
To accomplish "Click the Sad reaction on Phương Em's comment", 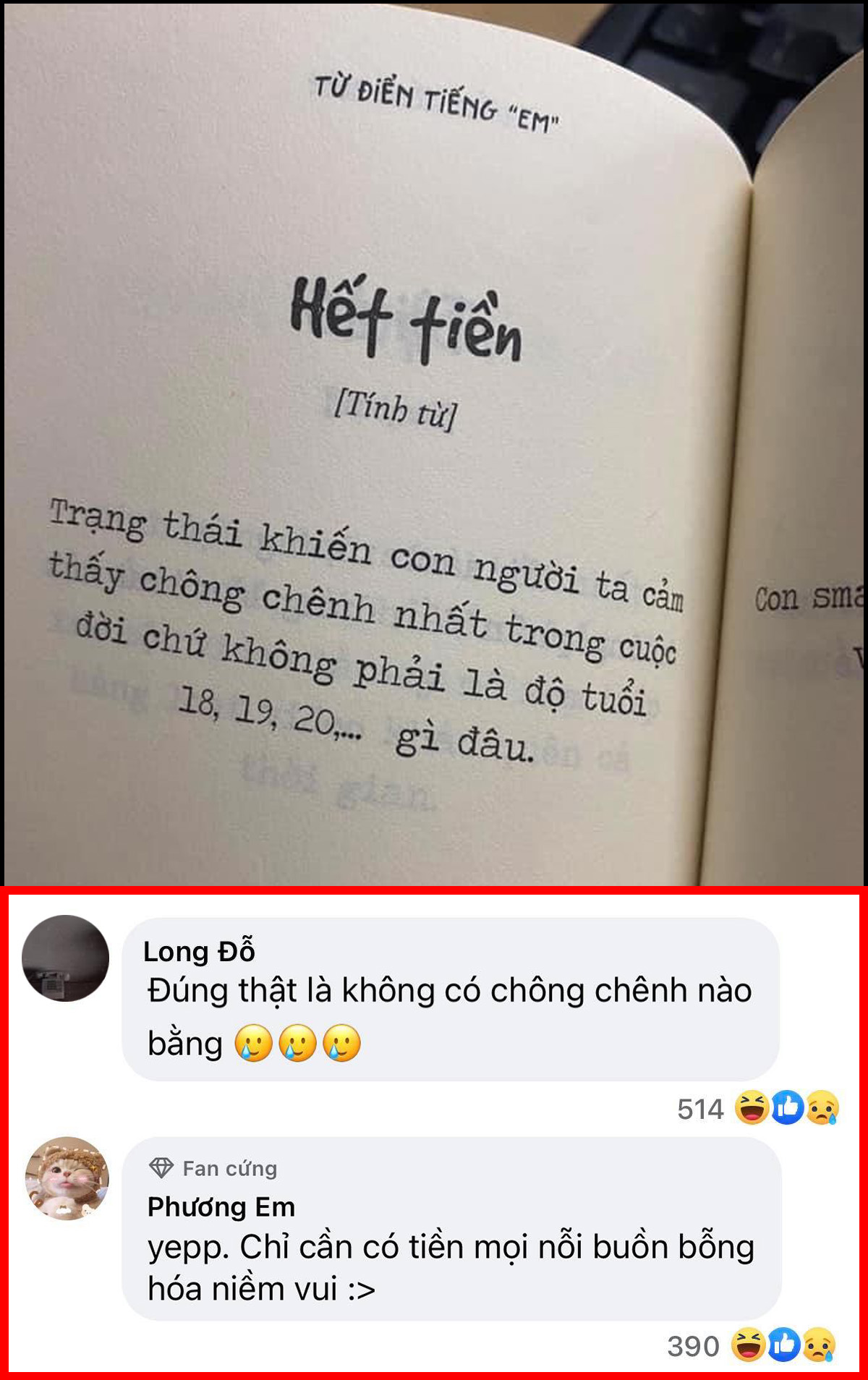I will coord(819,1345).
